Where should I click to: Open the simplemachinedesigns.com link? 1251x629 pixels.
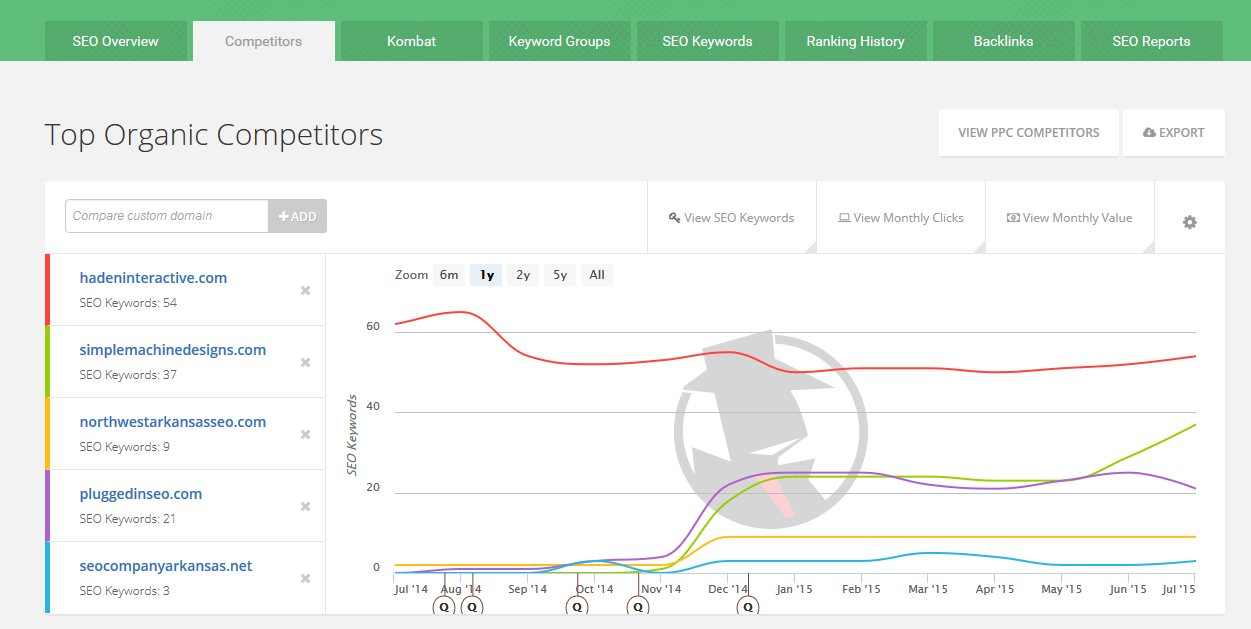173,350
